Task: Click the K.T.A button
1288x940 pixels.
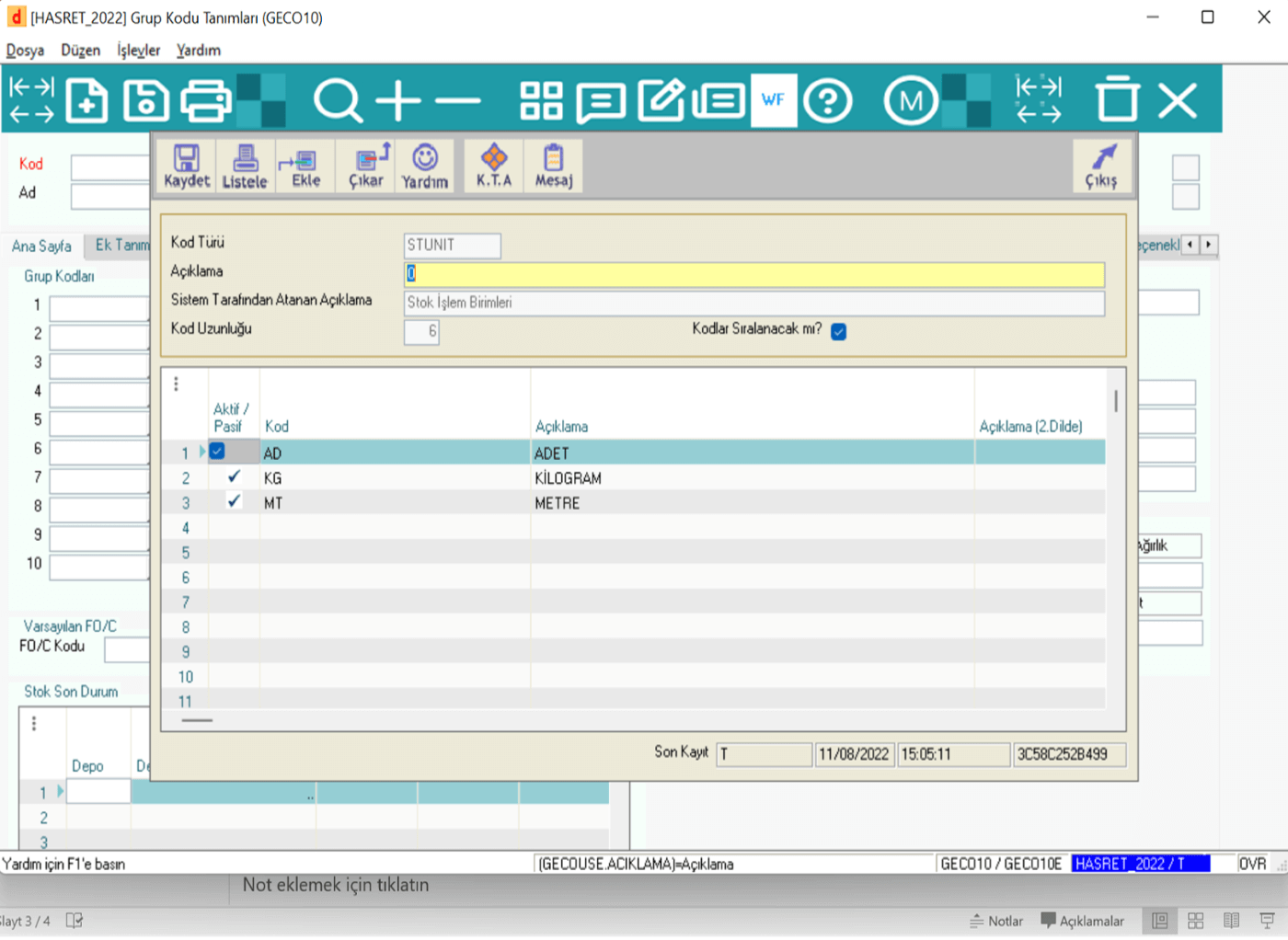Action: [494, 166]
